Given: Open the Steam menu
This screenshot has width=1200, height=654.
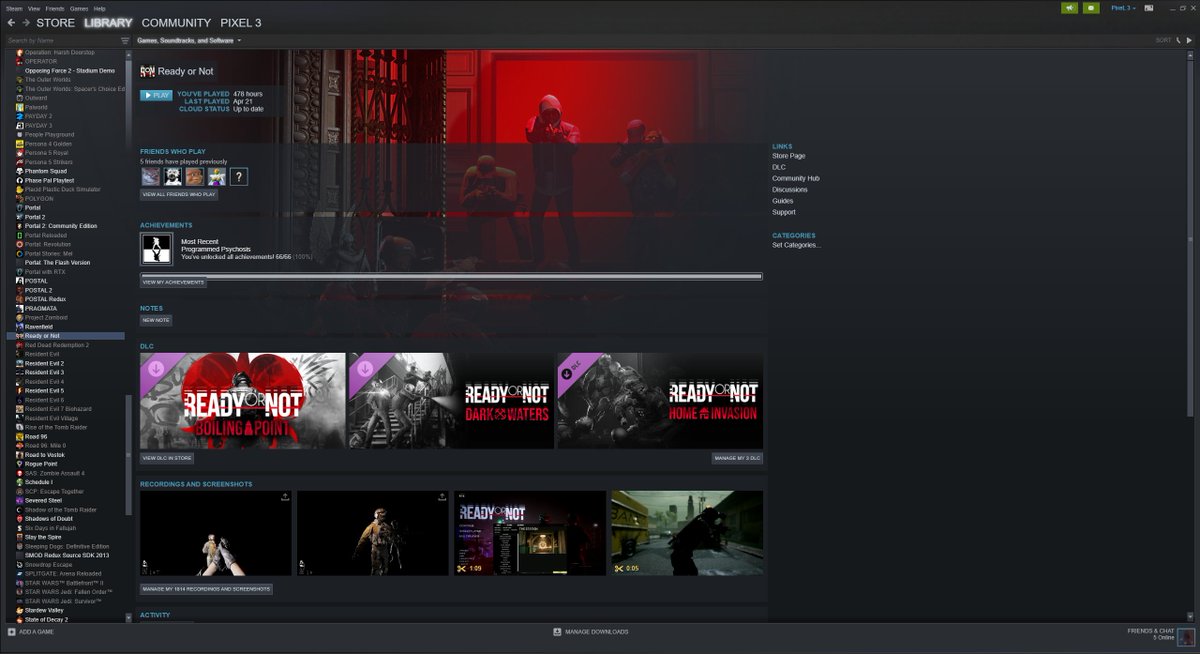Looking at the screenshot, I should tap(14, 8).
